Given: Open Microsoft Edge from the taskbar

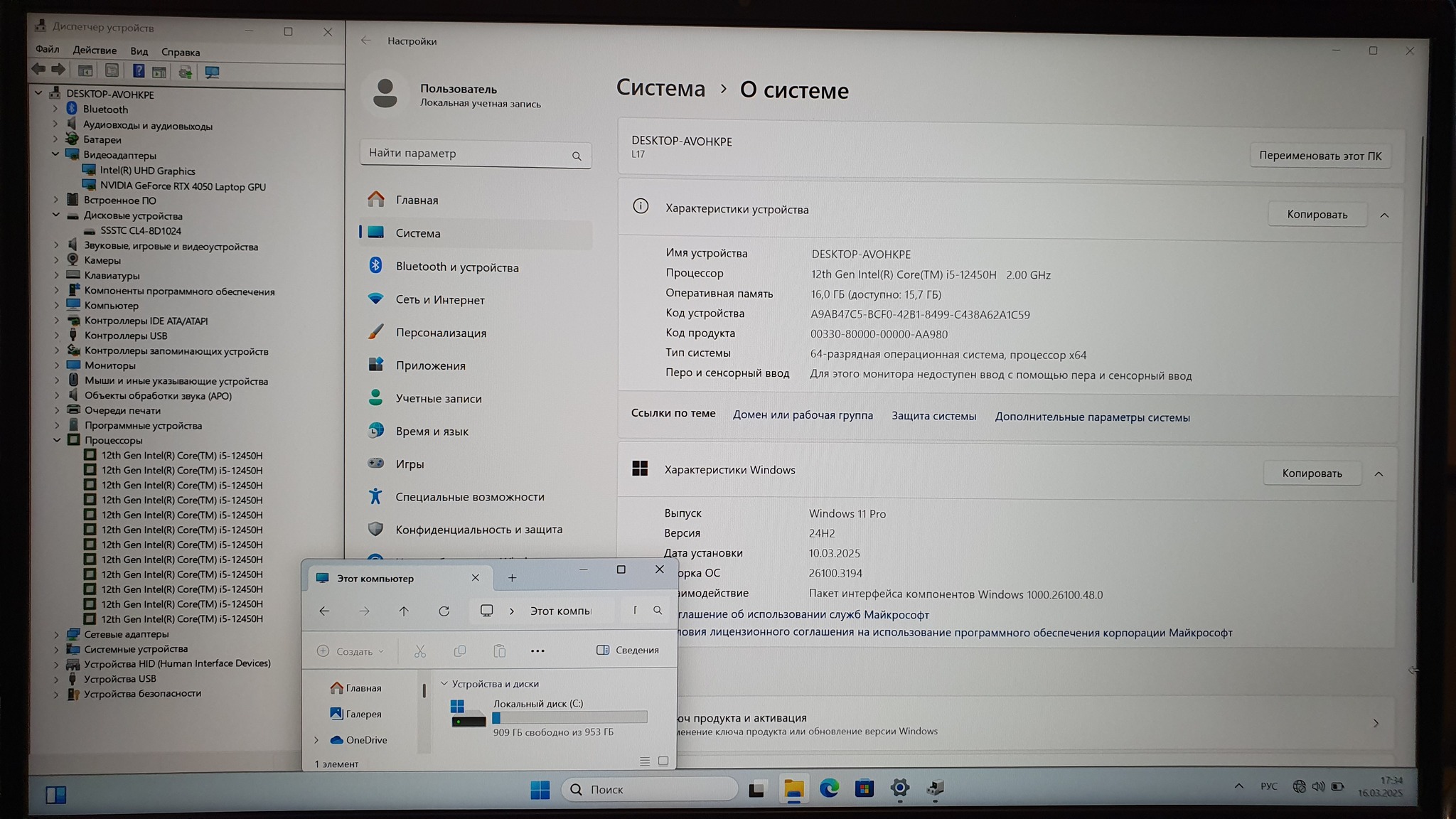Looking at the screenshot, I should point(829,788).
